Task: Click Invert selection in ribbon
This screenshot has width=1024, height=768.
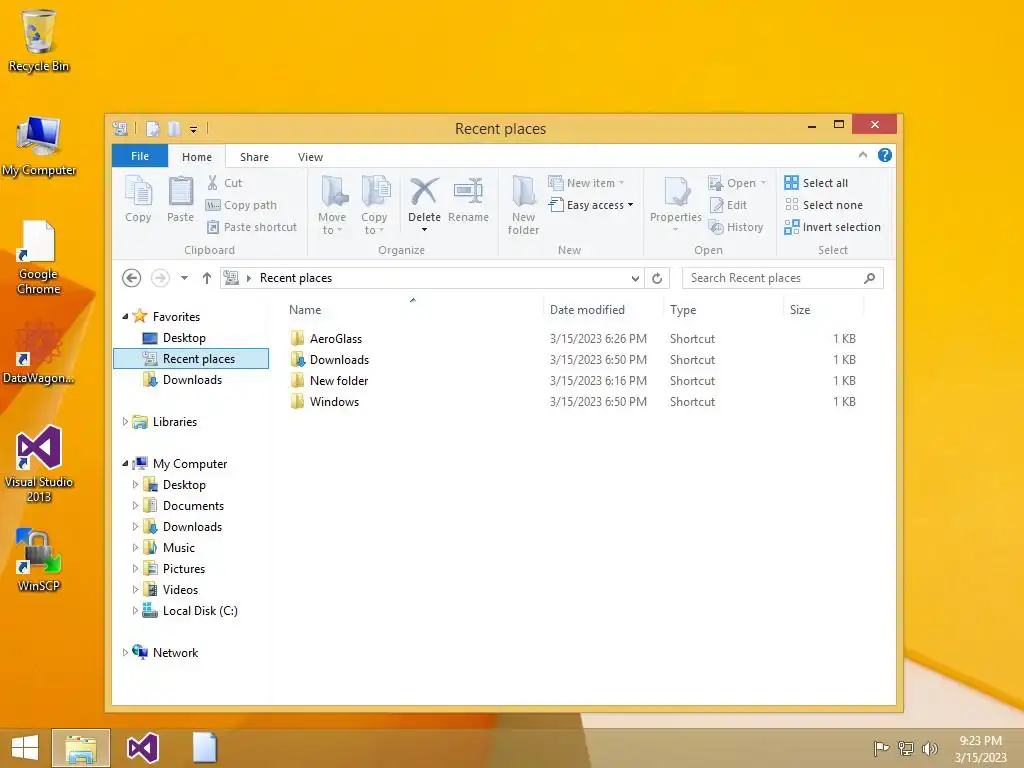Action: [833, 227]
